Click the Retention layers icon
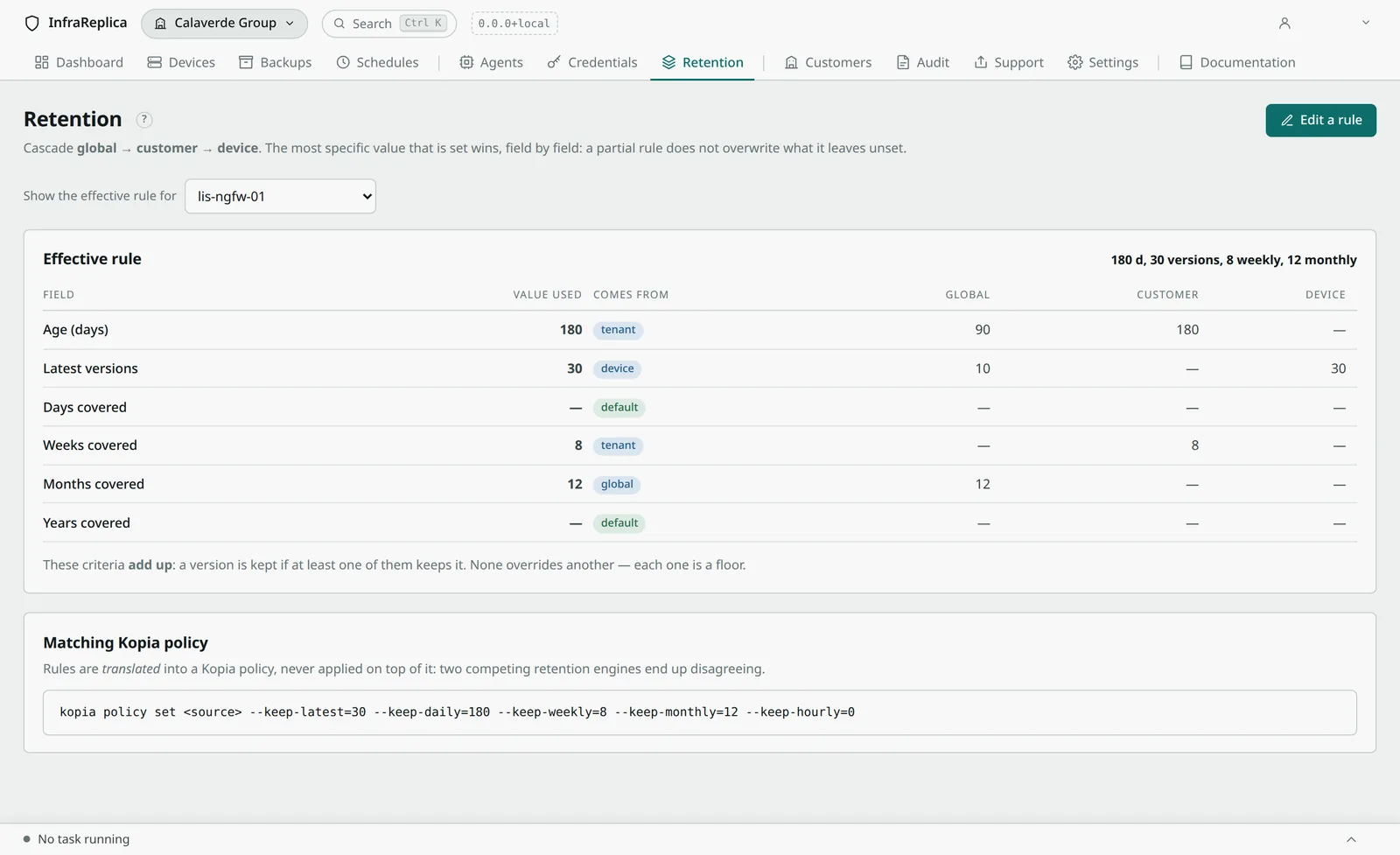Viewport: 1400px width, 855px height. [669, 62]
